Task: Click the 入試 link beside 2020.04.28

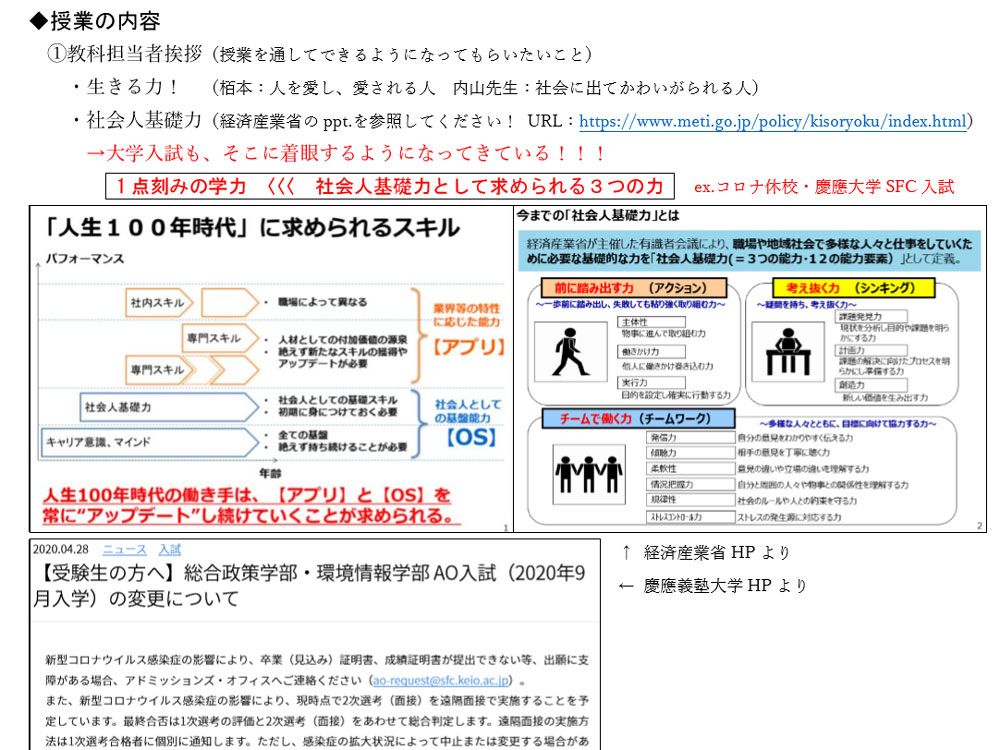Action: (x=170, y=550)
